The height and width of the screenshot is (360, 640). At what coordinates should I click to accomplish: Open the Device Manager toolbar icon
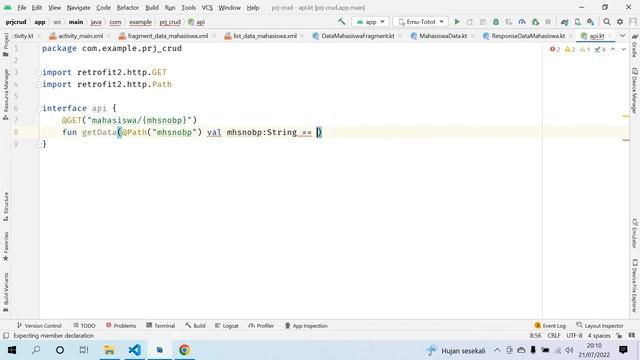(x=578, y=22)
